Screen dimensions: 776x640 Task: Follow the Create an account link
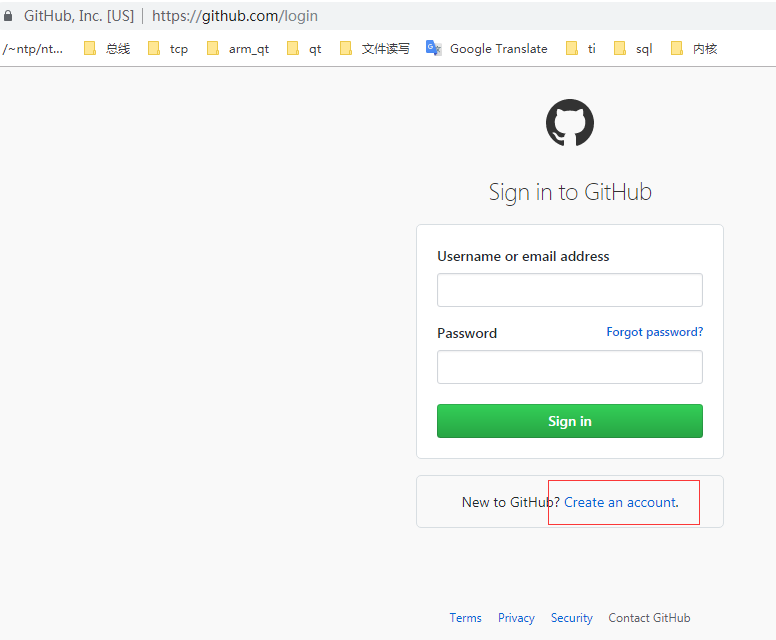(621, 502)
